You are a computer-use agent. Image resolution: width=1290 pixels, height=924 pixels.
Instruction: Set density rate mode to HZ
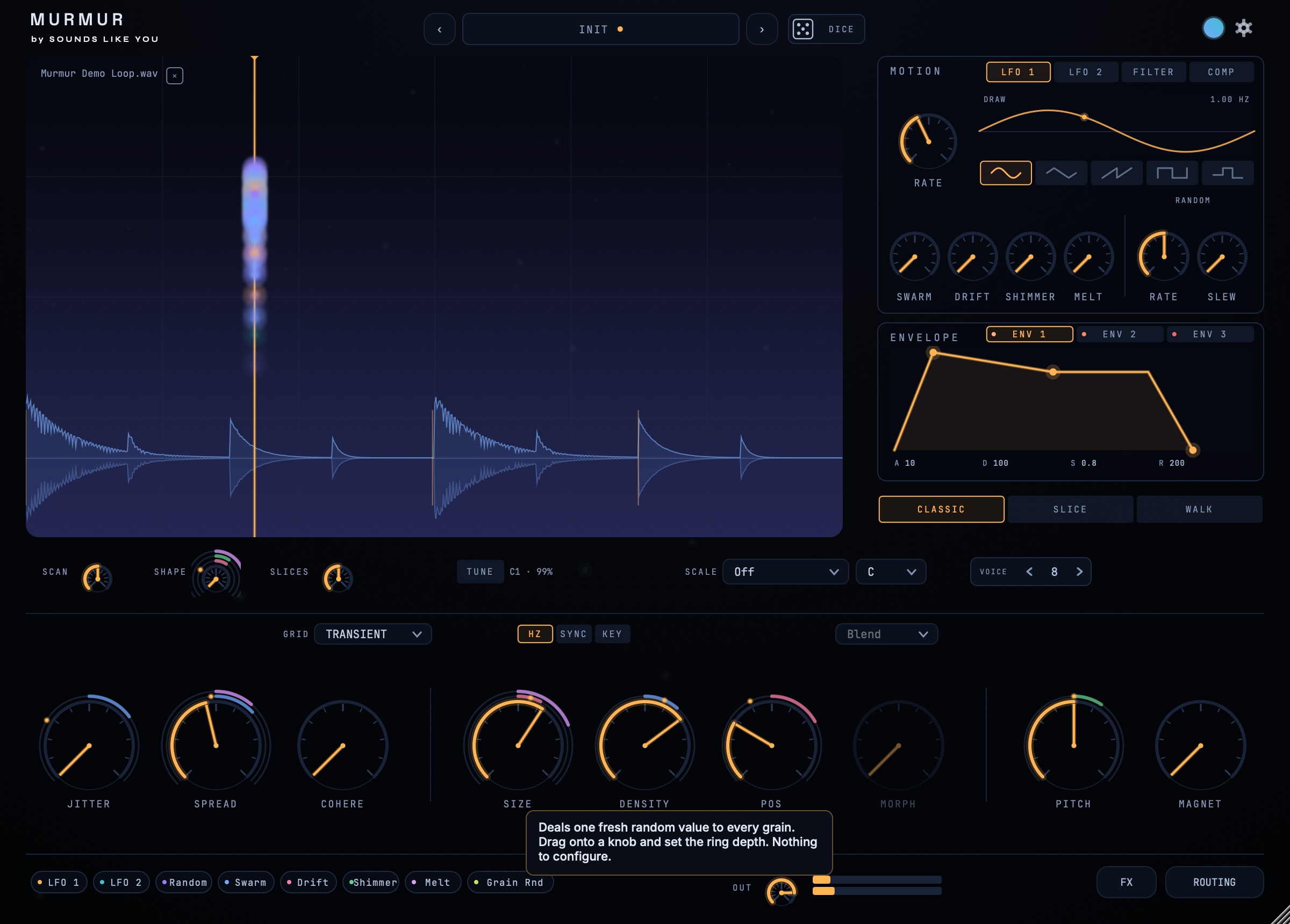point(535,634)
